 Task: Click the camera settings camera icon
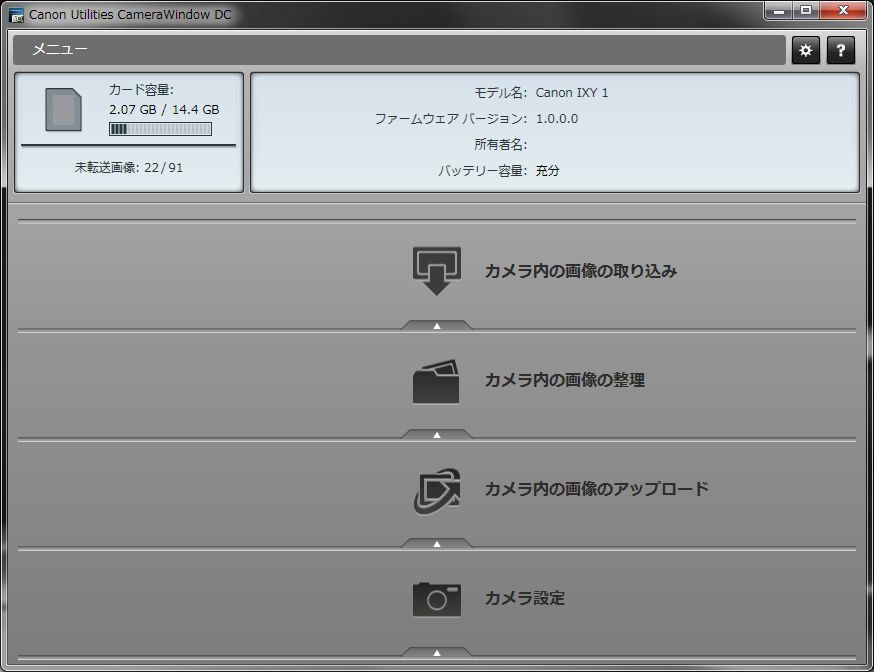436,600
